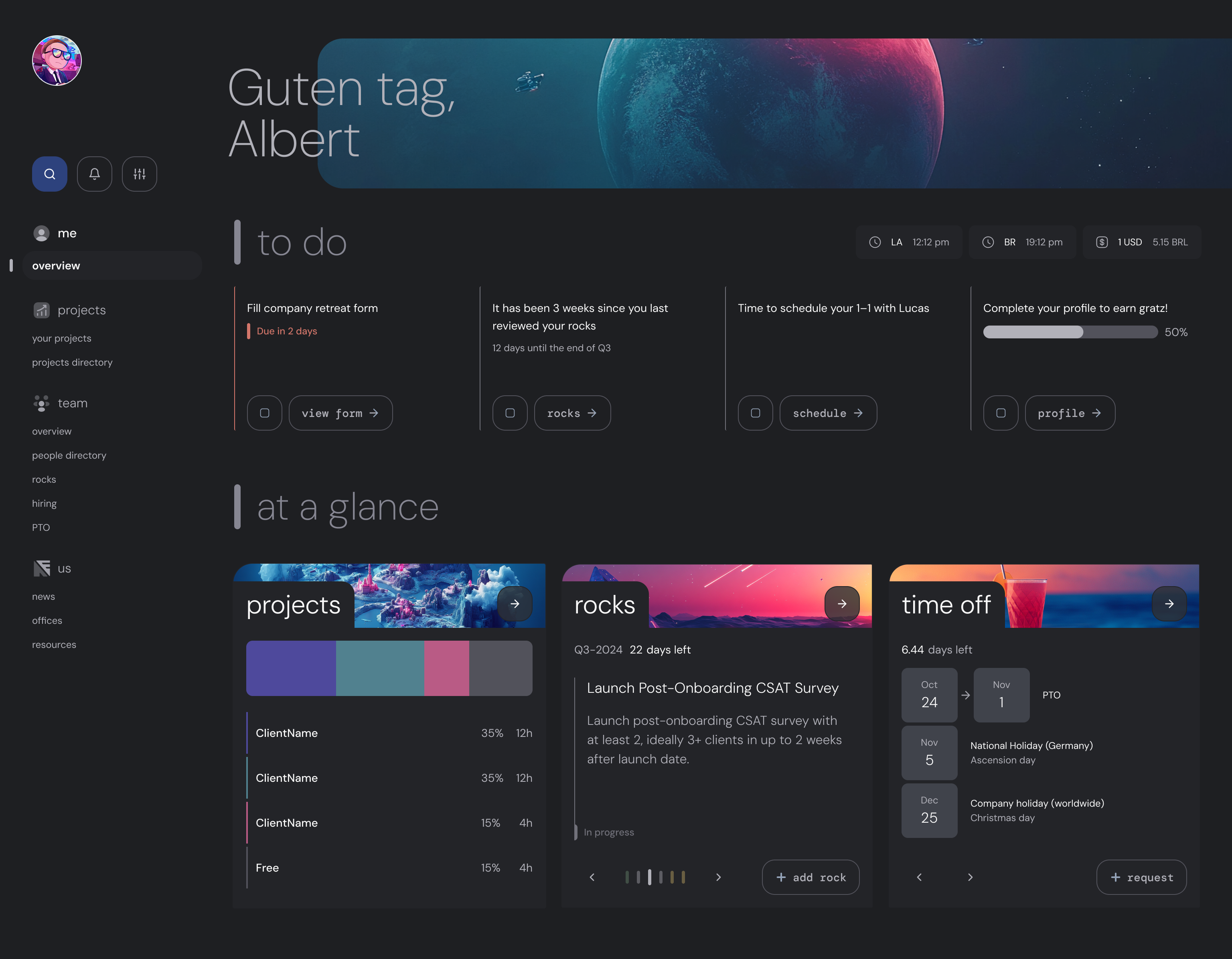The width and height of the screenshot is (1232, 959).
Task: Select 'people directory' in the sidebar
Action: [x=69, y=455]
